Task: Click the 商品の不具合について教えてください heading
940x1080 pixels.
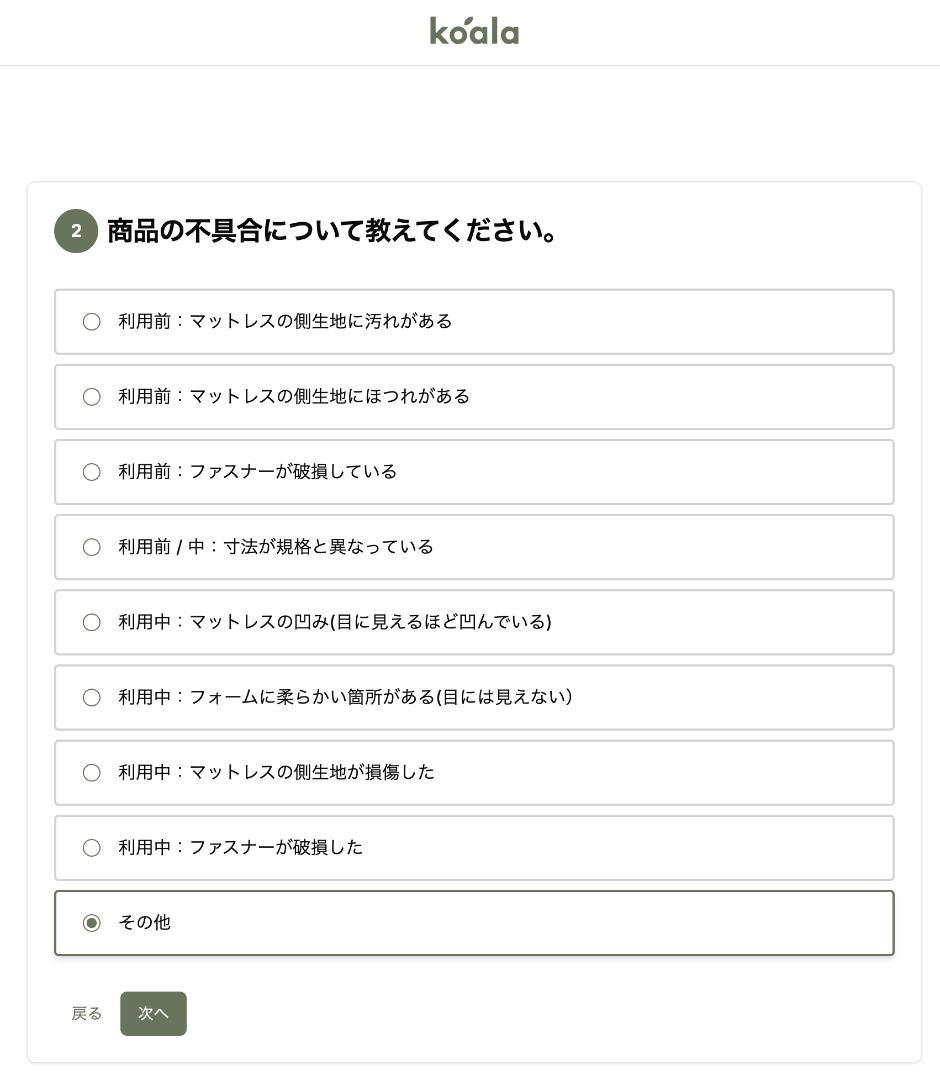Action: pos(332,231)
